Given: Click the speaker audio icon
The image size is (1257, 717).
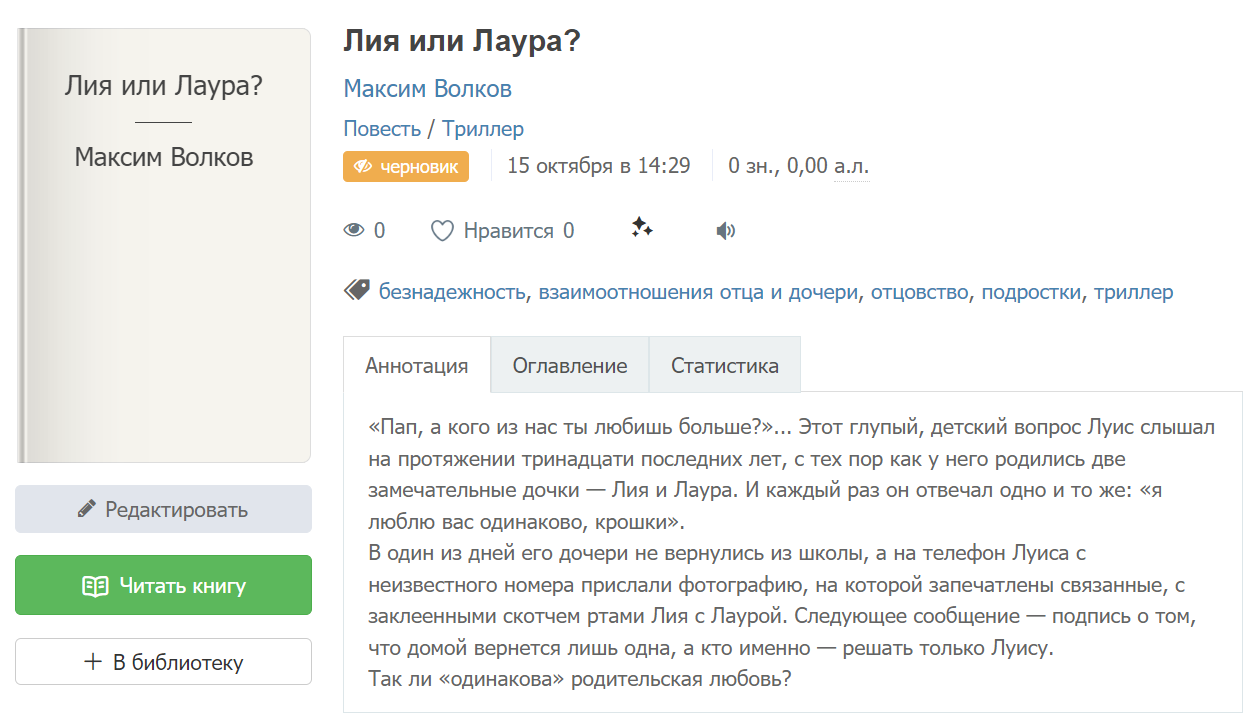Looking at the screenshot, I should click(726, 231).
